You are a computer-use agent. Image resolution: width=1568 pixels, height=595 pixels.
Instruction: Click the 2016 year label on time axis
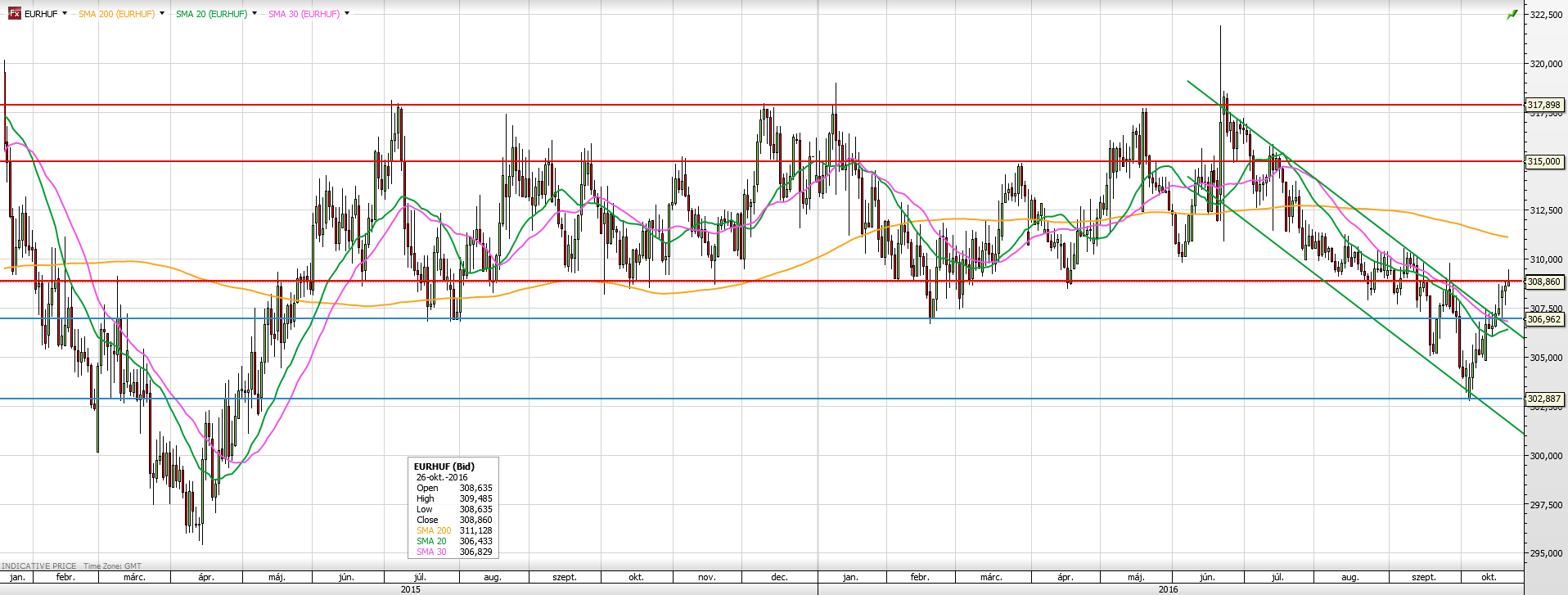(x=1168, y=589)
